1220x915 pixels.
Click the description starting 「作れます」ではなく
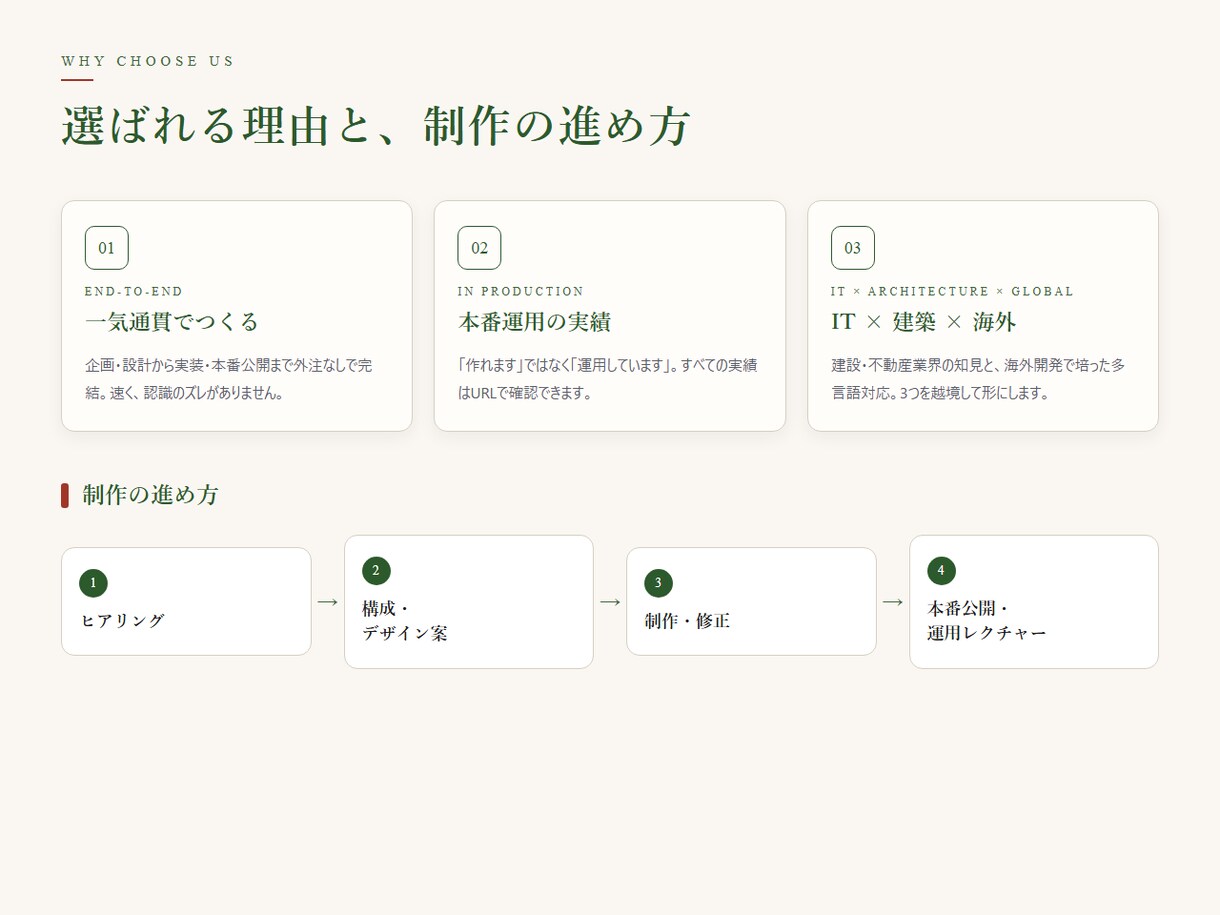coord(607,379)
